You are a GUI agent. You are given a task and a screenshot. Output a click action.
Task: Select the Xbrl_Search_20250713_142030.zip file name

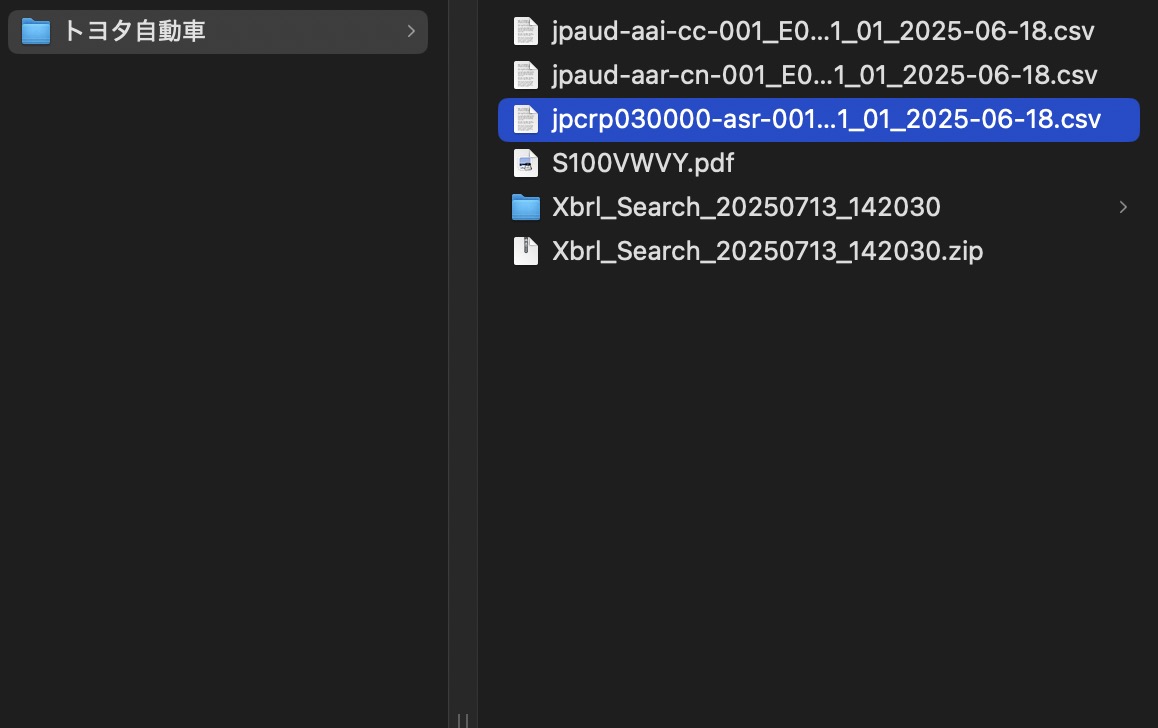767,251
